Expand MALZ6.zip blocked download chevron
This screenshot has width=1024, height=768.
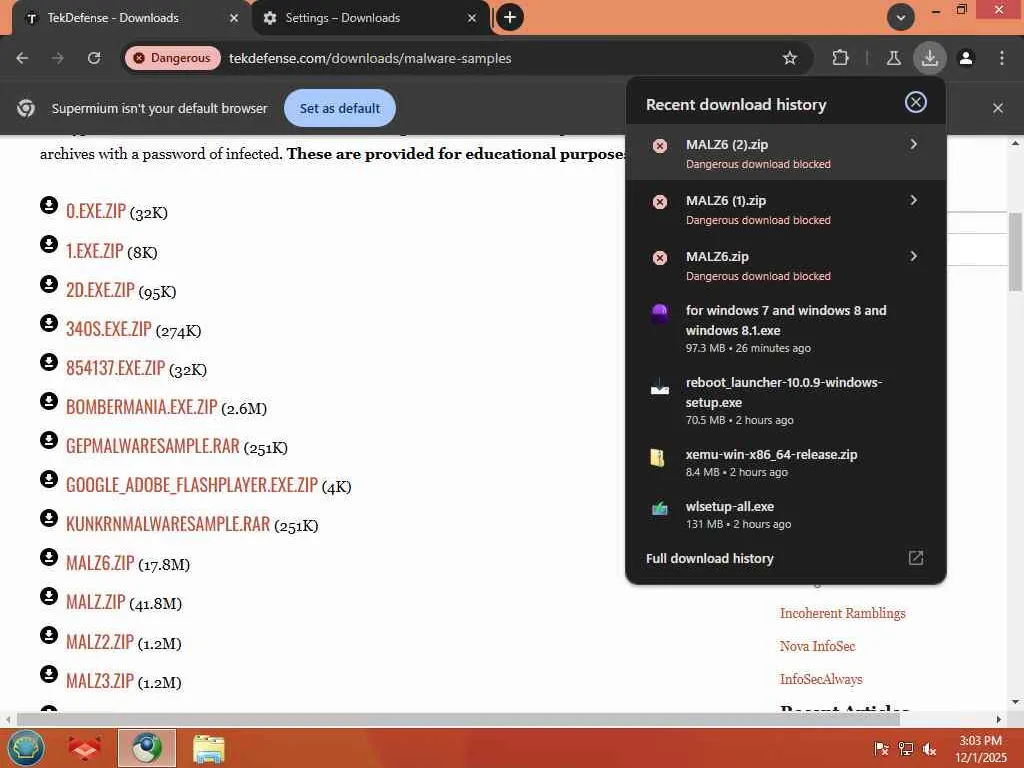(914, 257)
